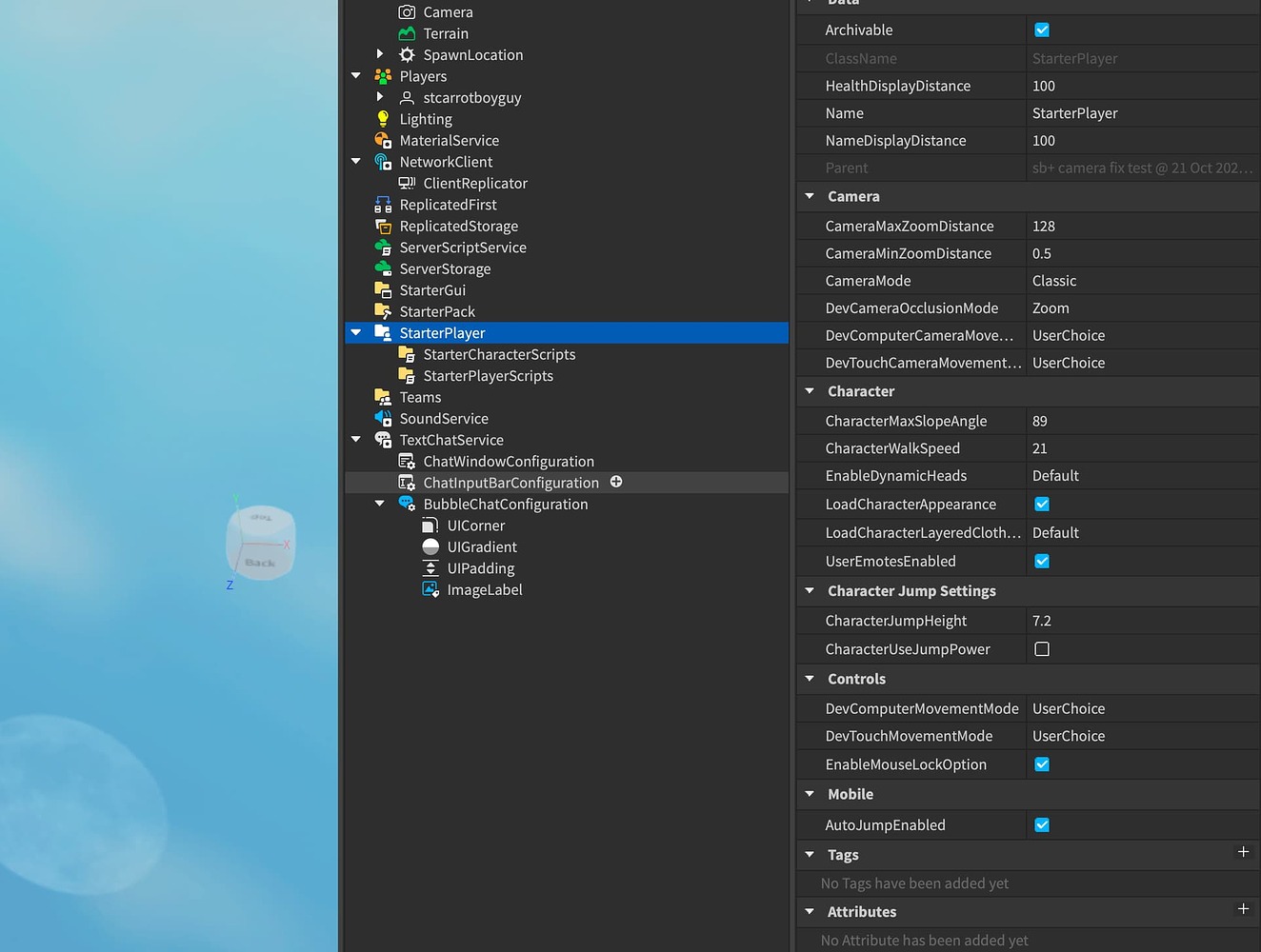Select the Back face of the view cube

(x=259, y=561)
